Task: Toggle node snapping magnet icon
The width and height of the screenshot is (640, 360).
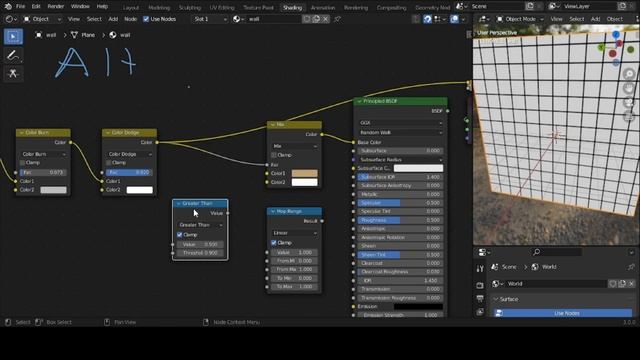Action: (427, 19)
